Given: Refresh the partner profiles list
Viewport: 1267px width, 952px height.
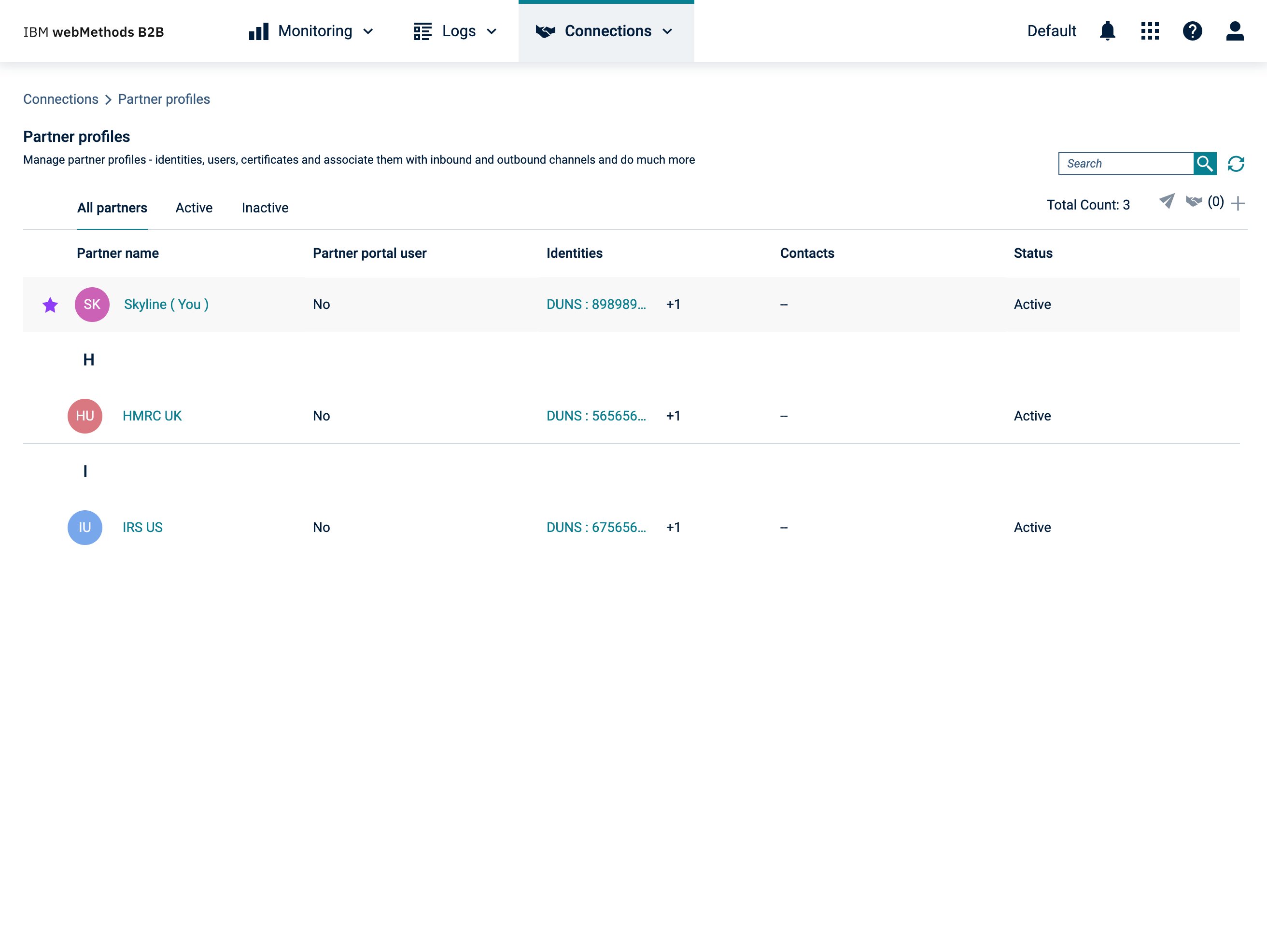Looking at the screenshot, I should (x=1236, y=164).
